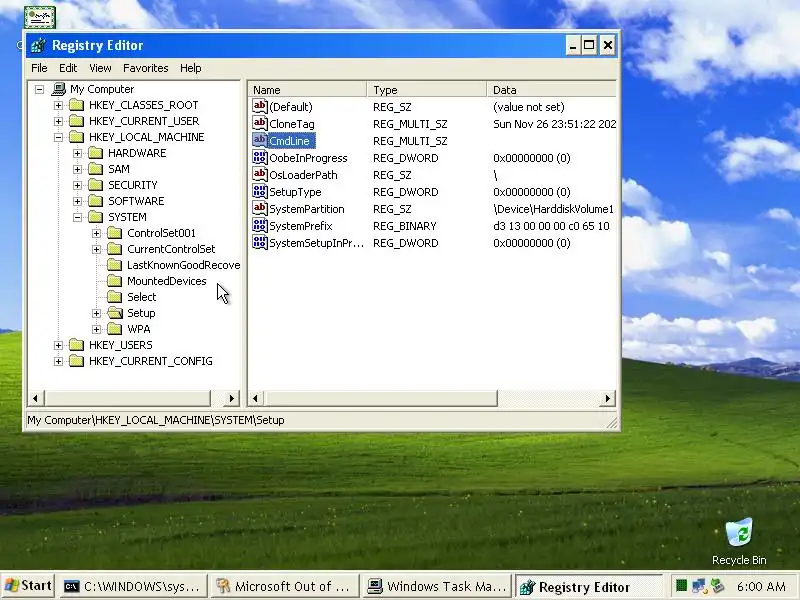800x600 pixels.
Task: Click the SYSTEM folder icon
Action: [95, 217]
